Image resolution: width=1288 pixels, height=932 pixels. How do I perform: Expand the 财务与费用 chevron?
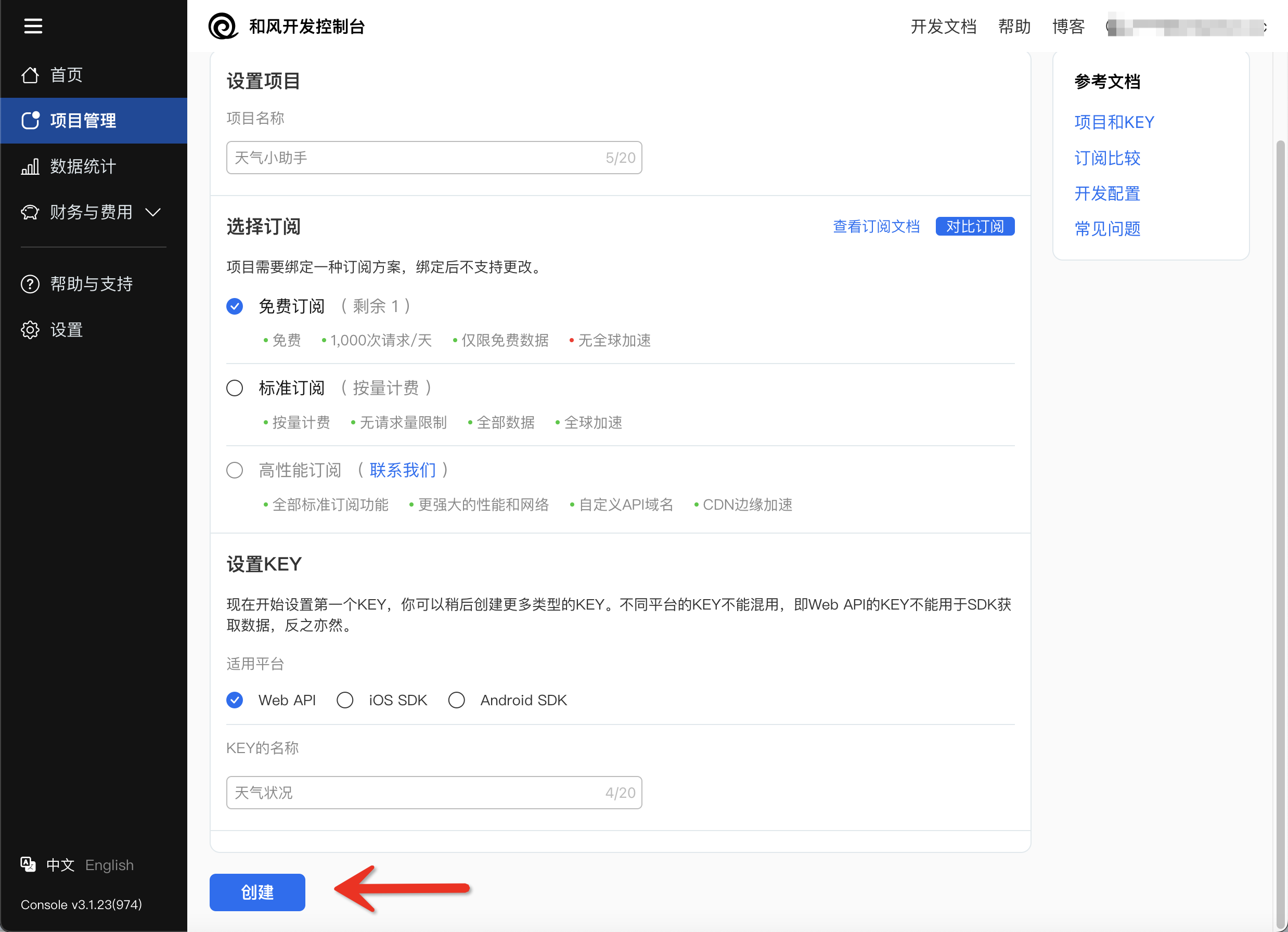pos(153,212)
